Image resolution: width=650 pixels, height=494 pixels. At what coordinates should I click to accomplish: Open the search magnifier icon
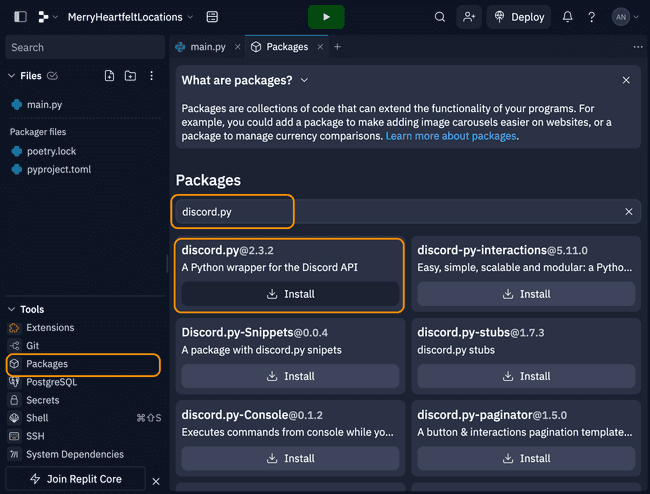(x=440, y=17)
